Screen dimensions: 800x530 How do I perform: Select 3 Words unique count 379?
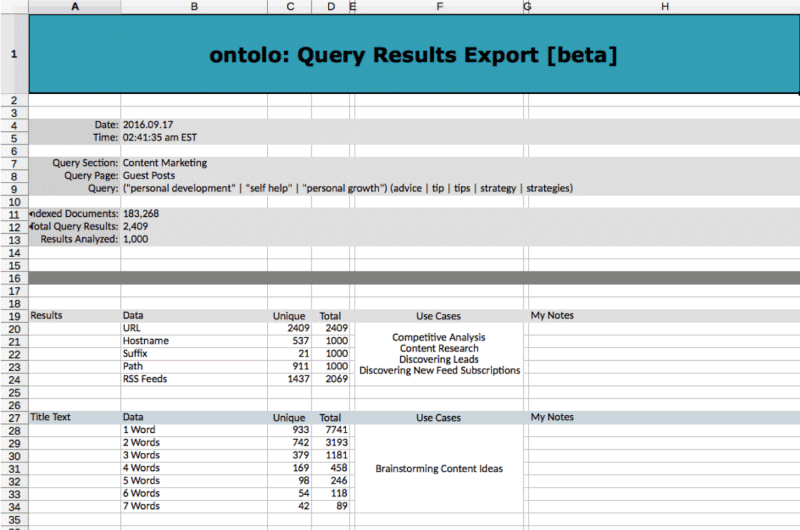coord(289,455)
